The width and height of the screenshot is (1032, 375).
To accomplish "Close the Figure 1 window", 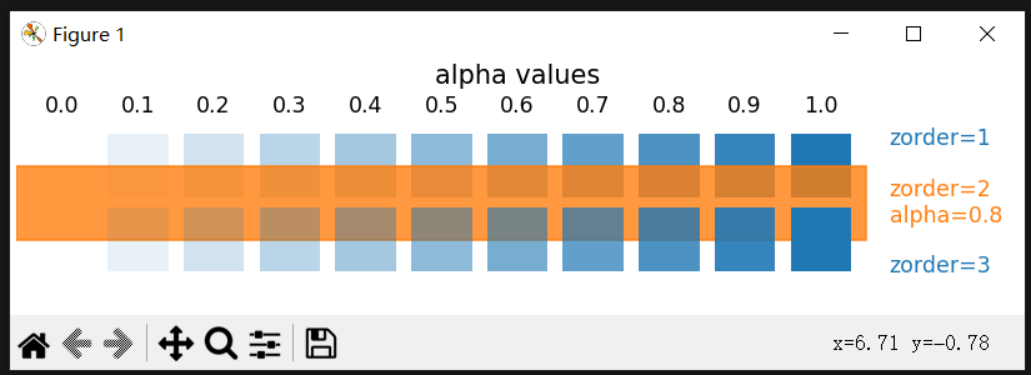I will 987,34.
